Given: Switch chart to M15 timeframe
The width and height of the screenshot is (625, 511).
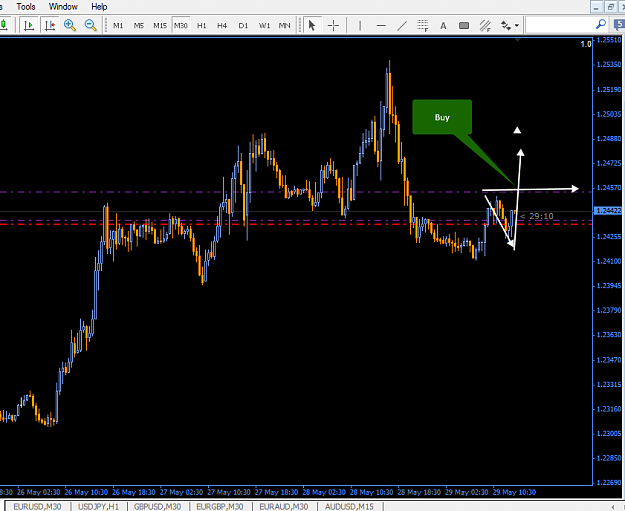Looking at the screenshot, I should point(160,26).
